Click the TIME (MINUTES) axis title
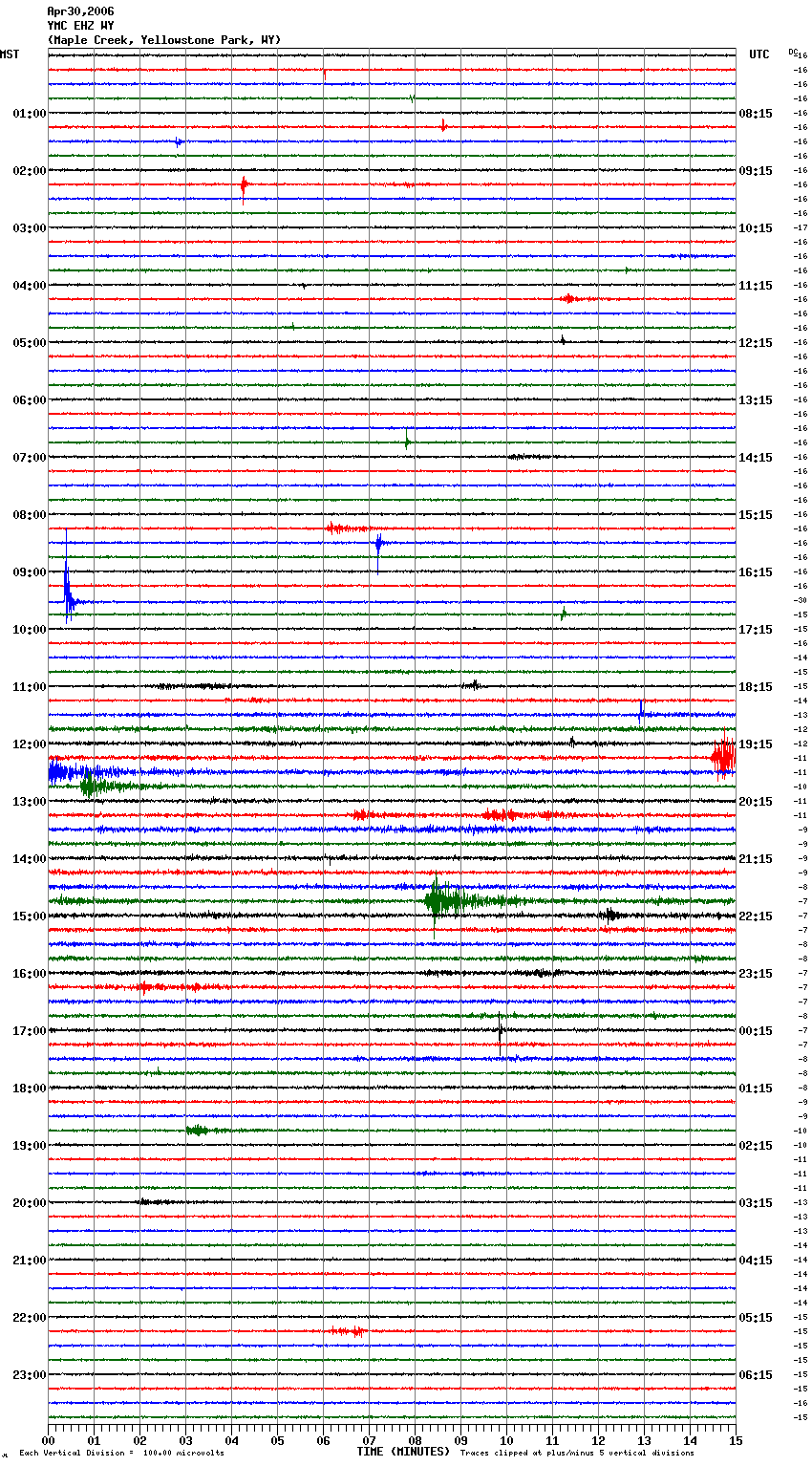This screenshot has height=1466, width=812. [x=403, y=1452]
